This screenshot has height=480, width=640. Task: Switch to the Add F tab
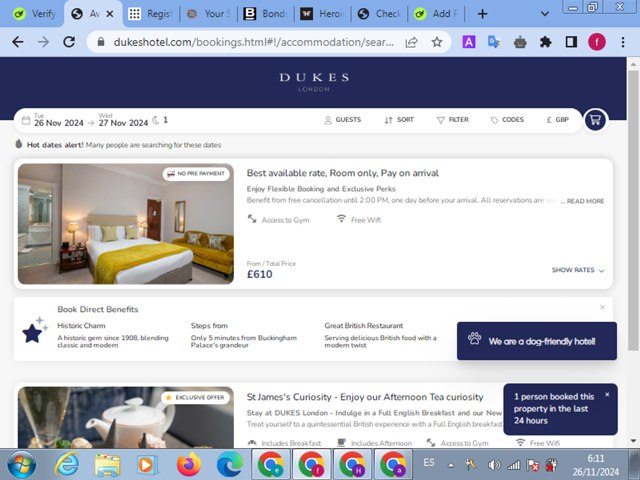point(436,14)
